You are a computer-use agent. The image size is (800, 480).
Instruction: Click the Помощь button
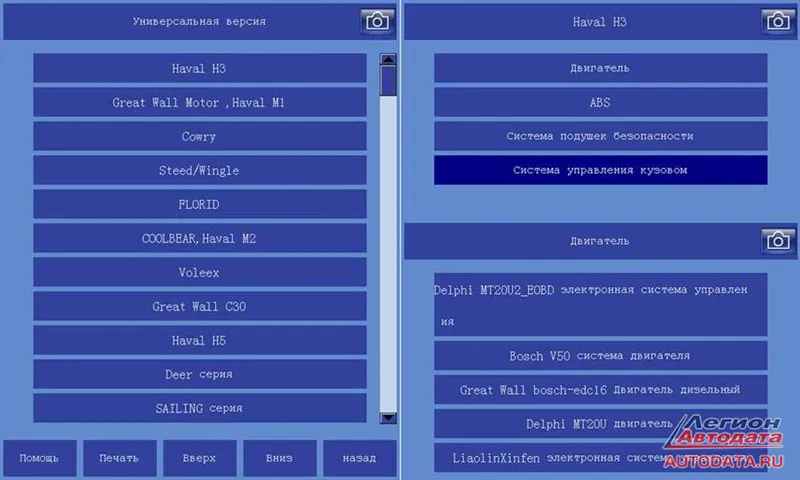[x=40, y=458]
